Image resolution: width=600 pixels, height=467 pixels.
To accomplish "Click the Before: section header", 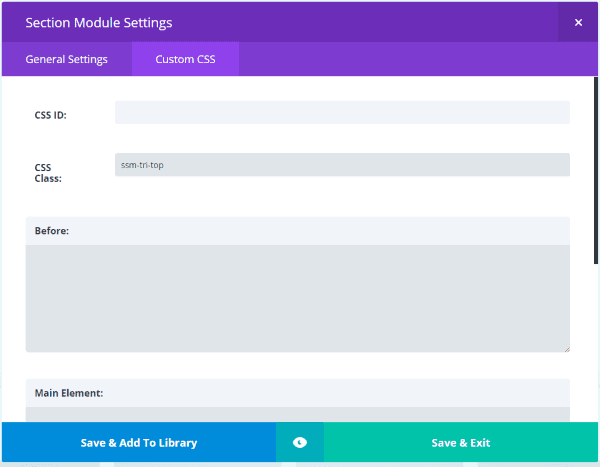I will pos(297,231).
